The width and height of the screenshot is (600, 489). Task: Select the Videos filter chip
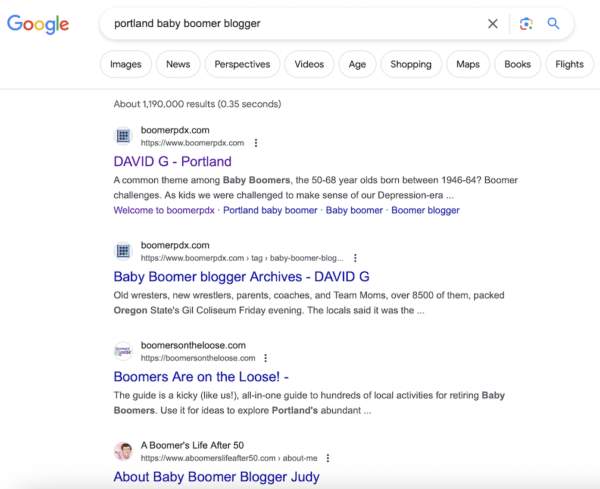pyautogui.click(x=309, y=64)
